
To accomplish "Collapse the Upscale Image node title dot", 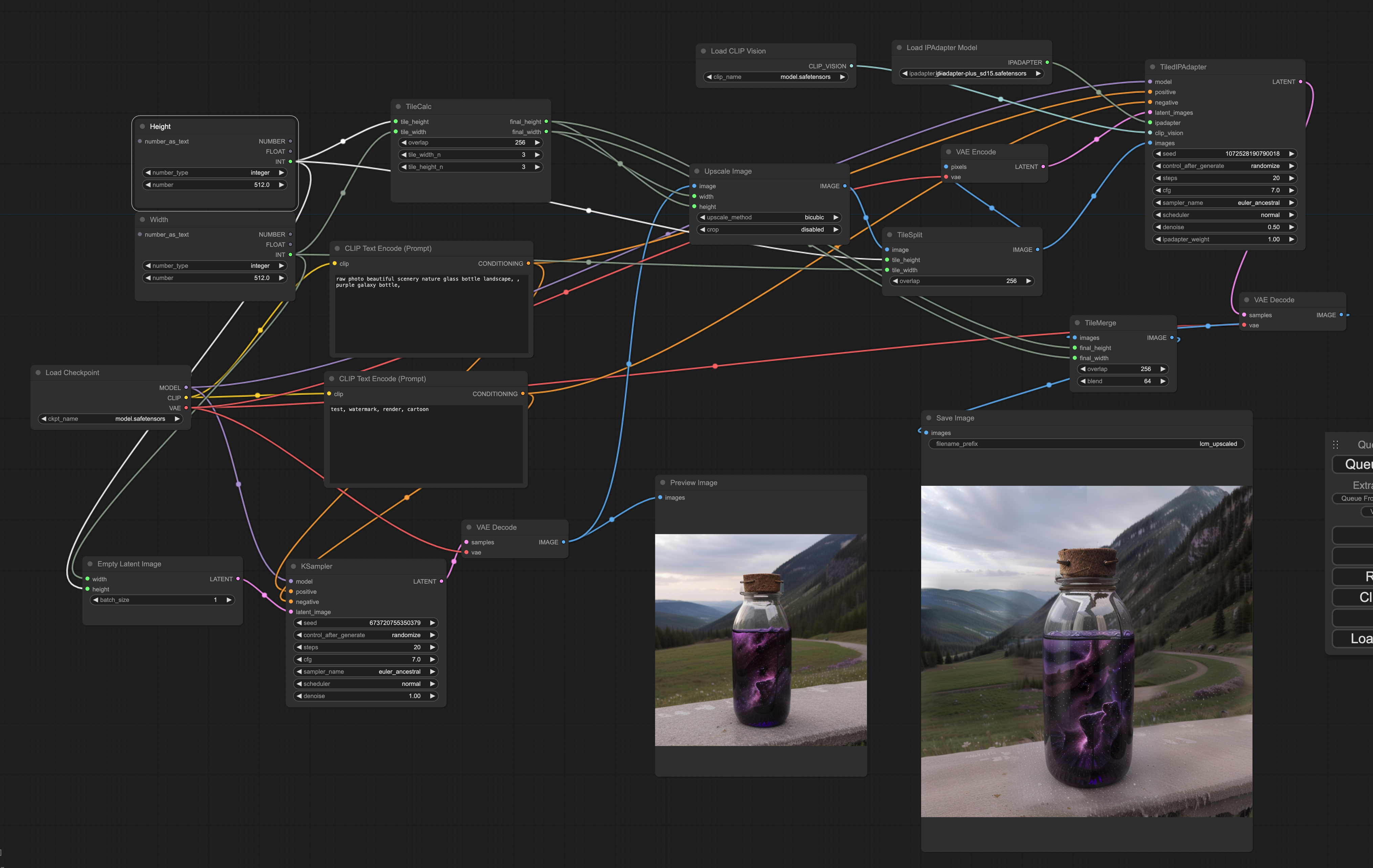I will pyautogui.click(x=697, y=171).
